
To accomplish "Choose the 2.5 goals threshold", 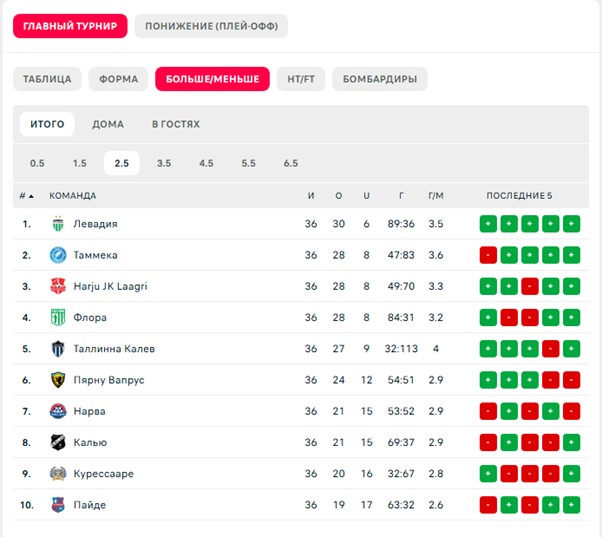I will coord(122,163).
